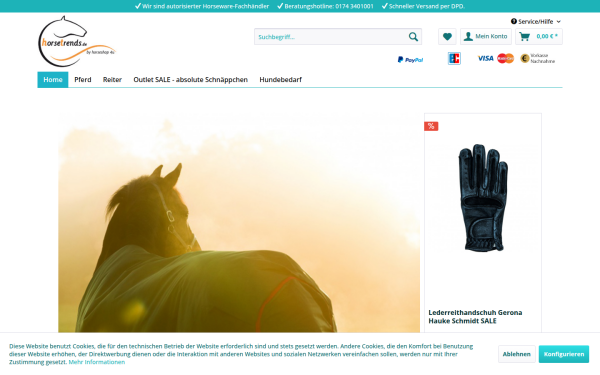This screenshot has height=375, width=600.
Task: Click the leather riding glove image
Action: [483, 198]
